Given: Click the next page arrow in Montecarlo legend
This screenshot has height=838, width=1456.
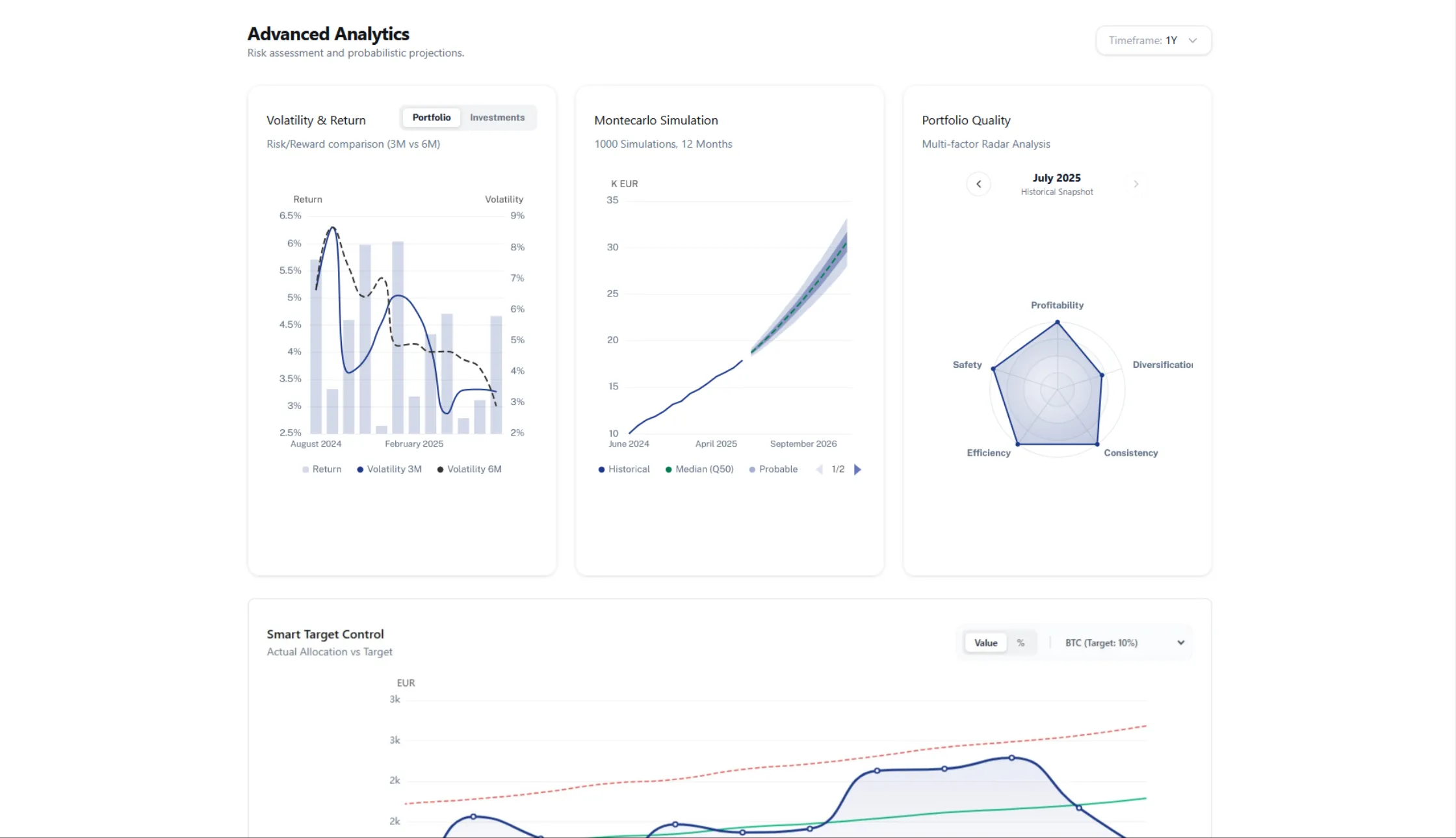Looking at the screenshot, I should [x=857, y=469].
